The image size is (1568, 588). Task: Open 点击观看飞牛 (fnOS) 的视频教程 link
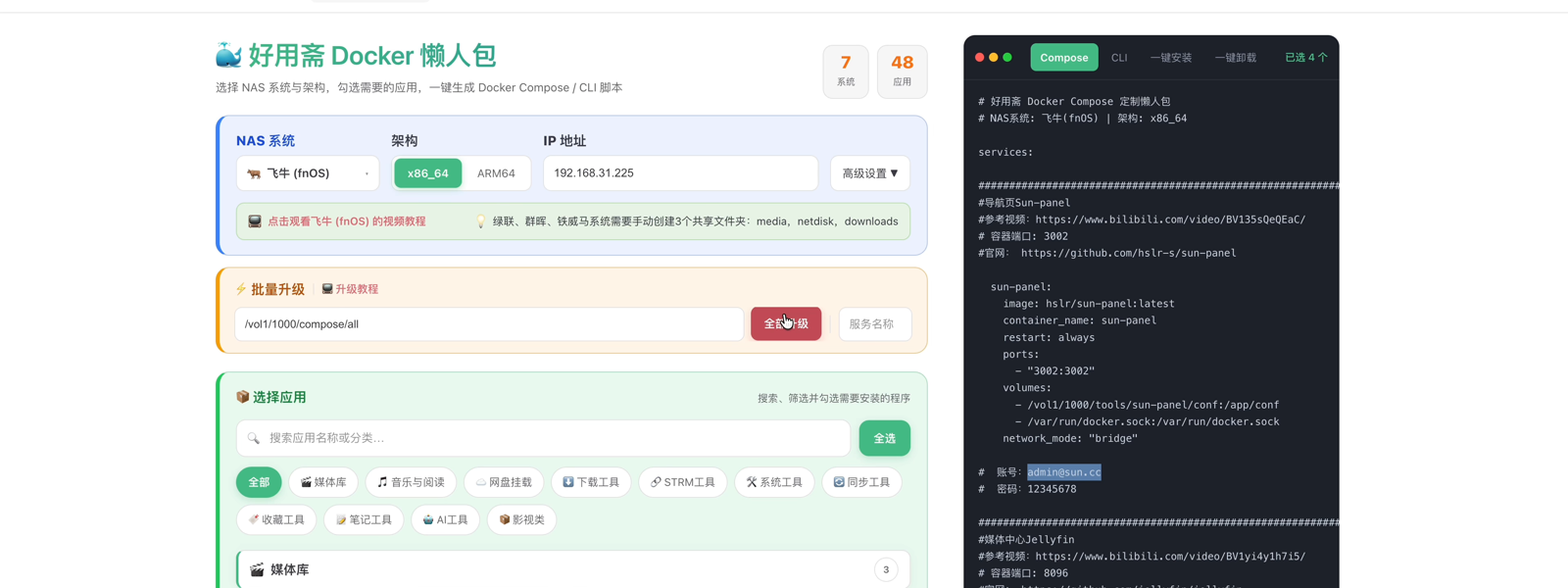[347, 221]
